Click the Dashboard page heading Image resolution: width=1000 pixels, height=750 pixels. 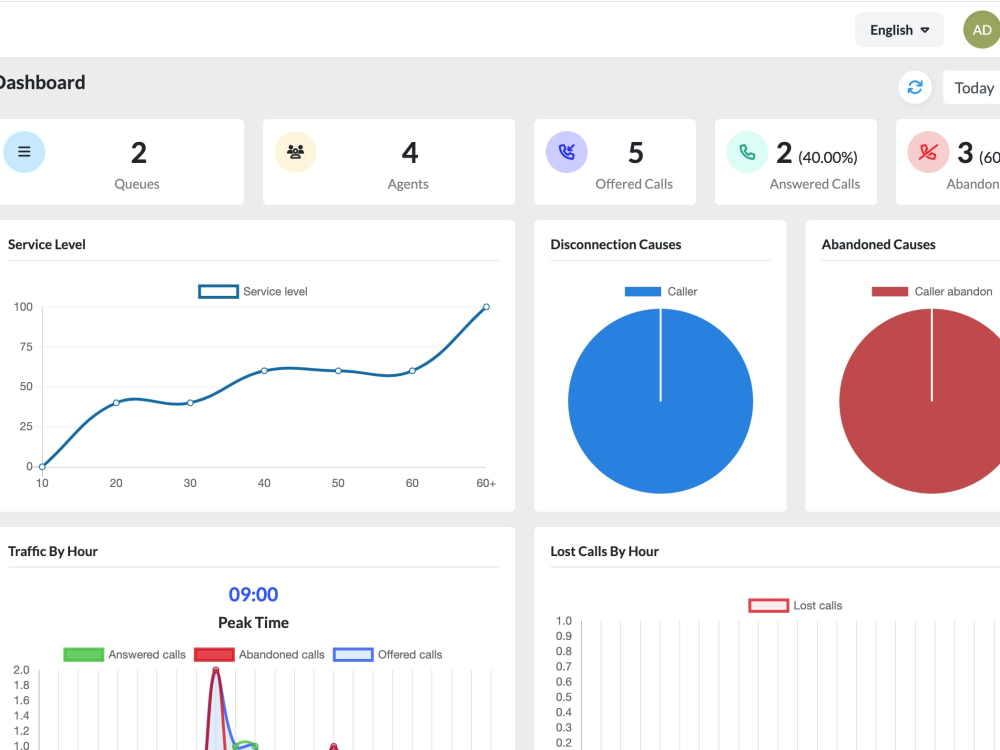click(41, 82)
